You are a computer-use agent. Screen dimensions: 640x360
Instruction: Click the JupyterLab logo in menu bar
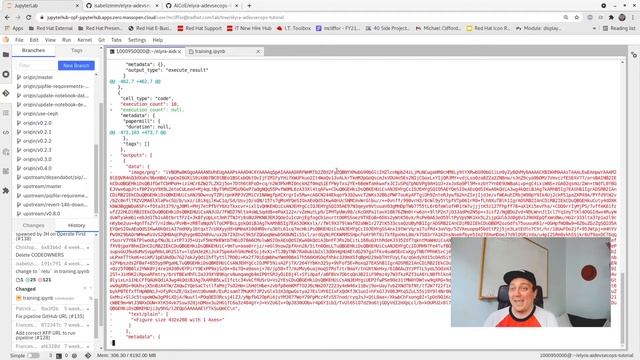[x=6, y=40]
